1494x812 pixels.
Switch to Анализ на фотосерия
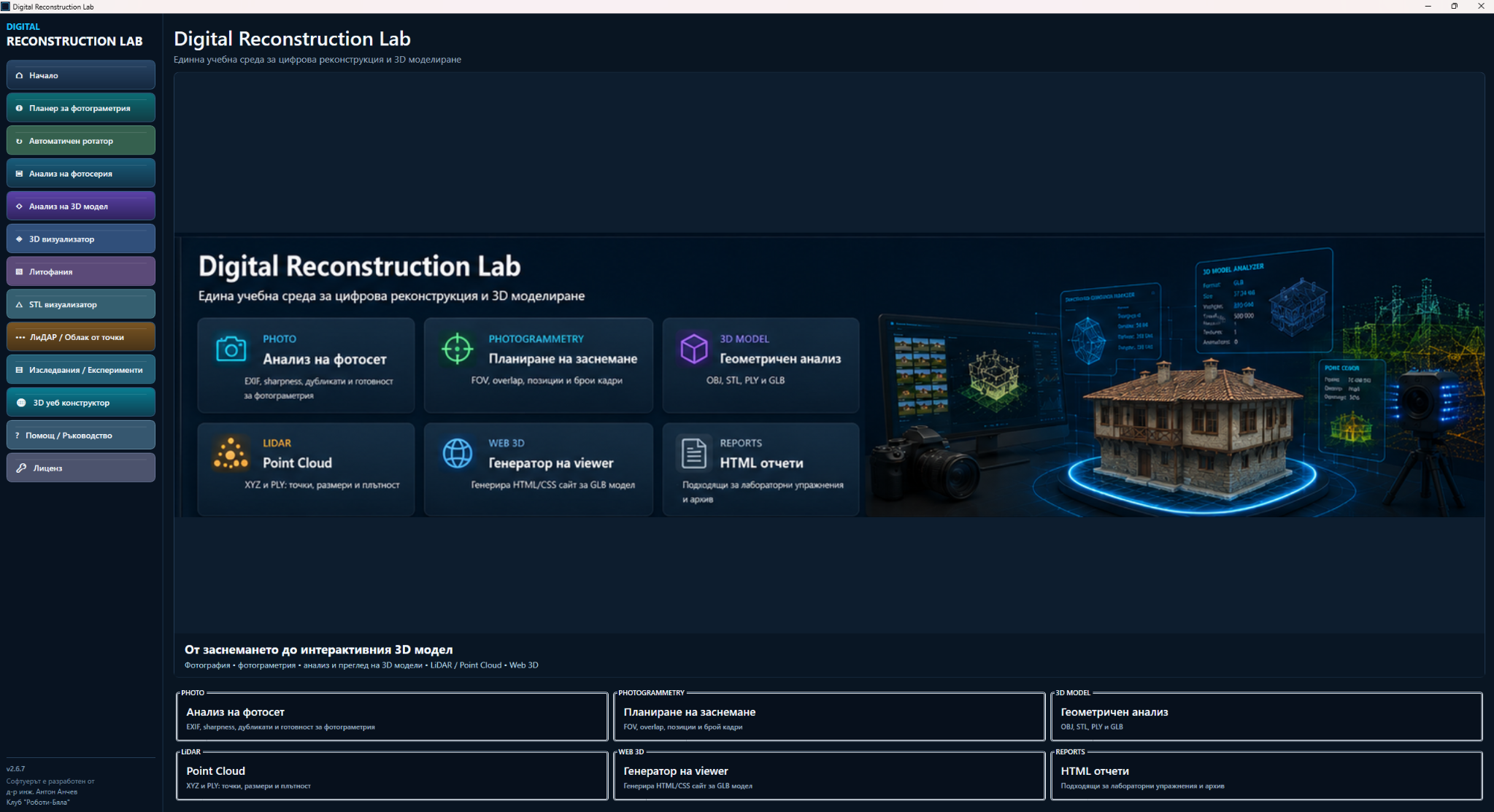point(81,174)
